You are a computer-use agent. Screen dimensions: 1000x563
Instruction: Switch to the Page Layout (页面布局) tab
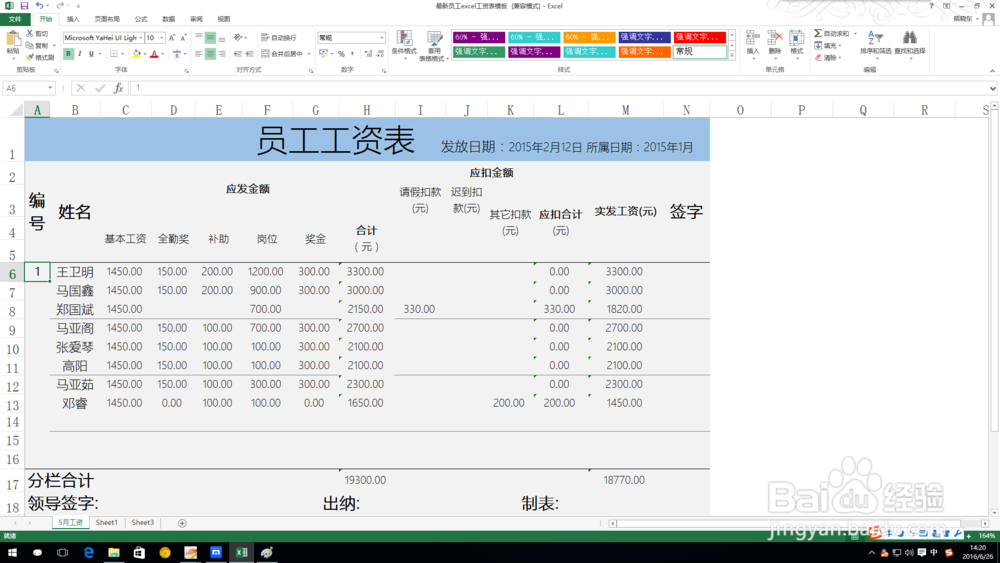click(107, 19)
